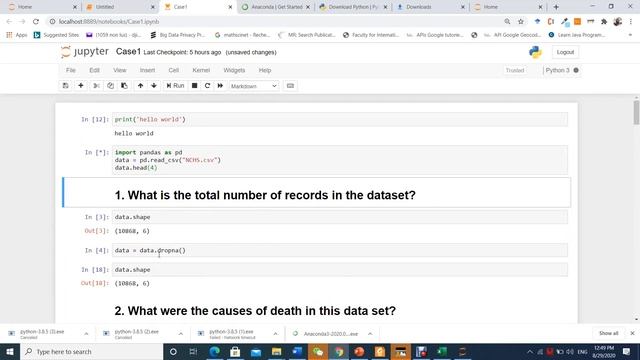Click the Python 3 kernel indicator
This screenshot has width=640, height=360.
click(x=562, y=70)
